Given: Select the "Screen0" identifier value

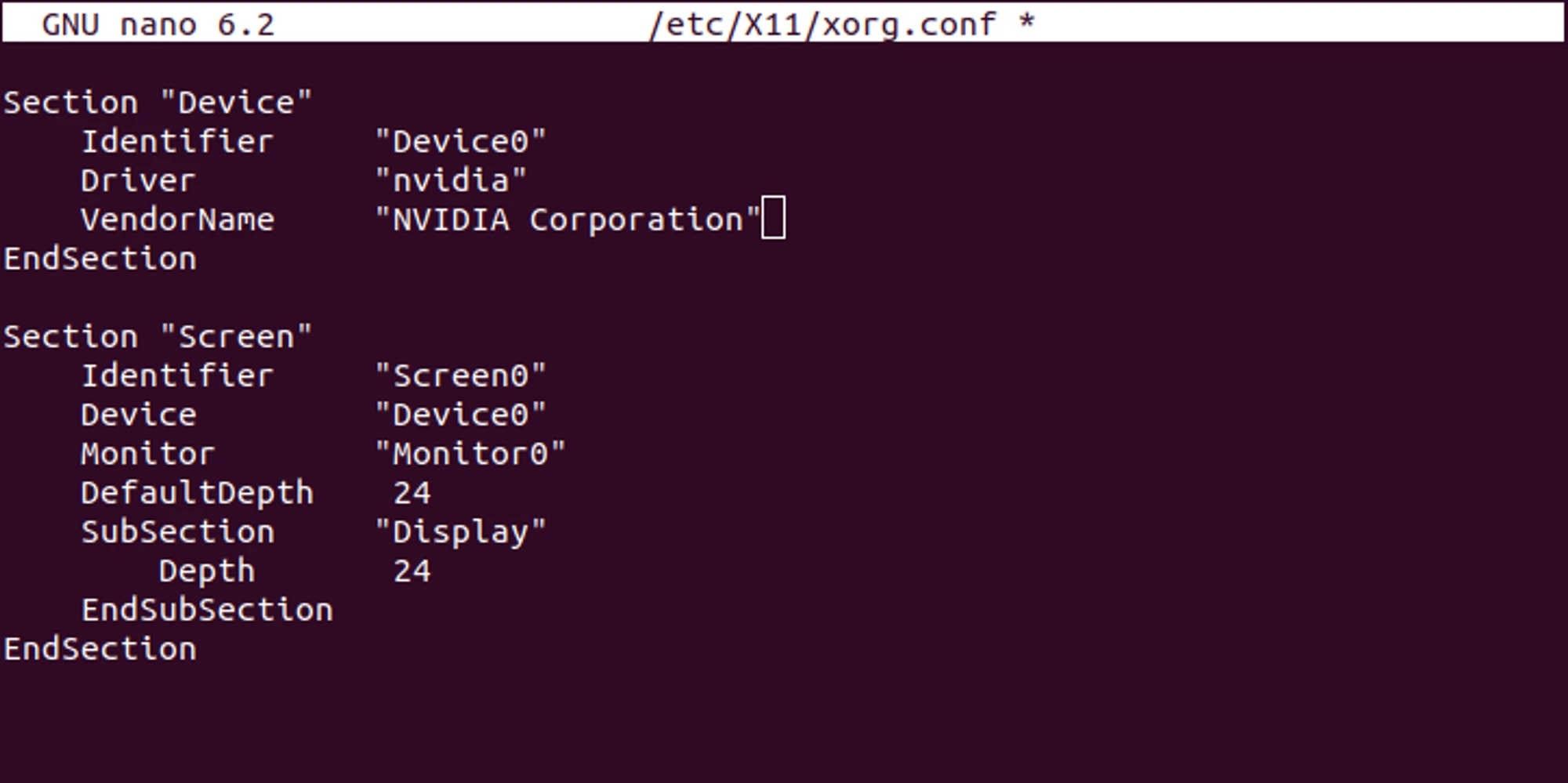Looking at the screenshot, I should pyautogui.click(x=460, y=376).
